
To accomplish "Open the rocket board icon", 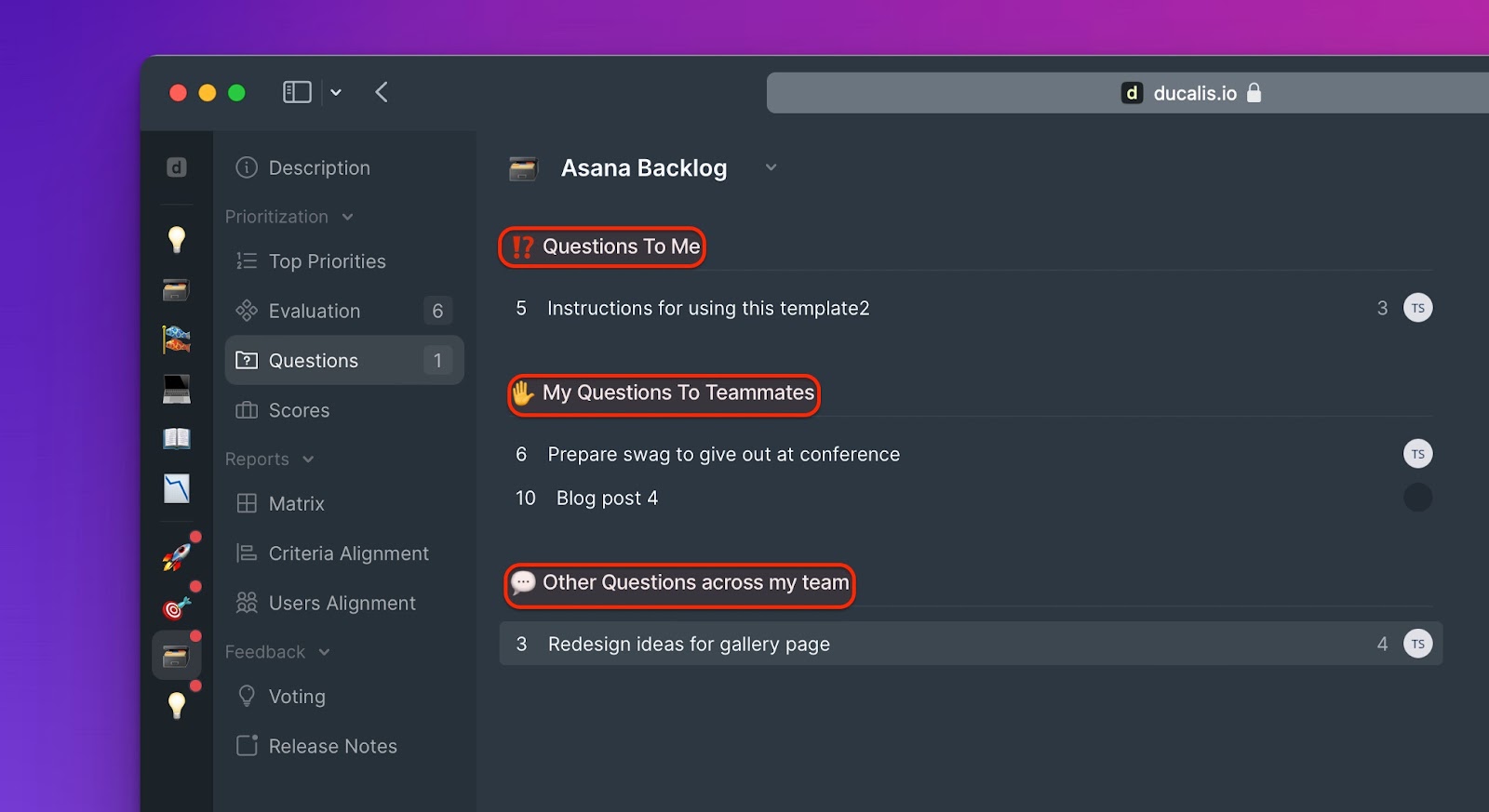I will pyautogui.click(x=176, y=556).
